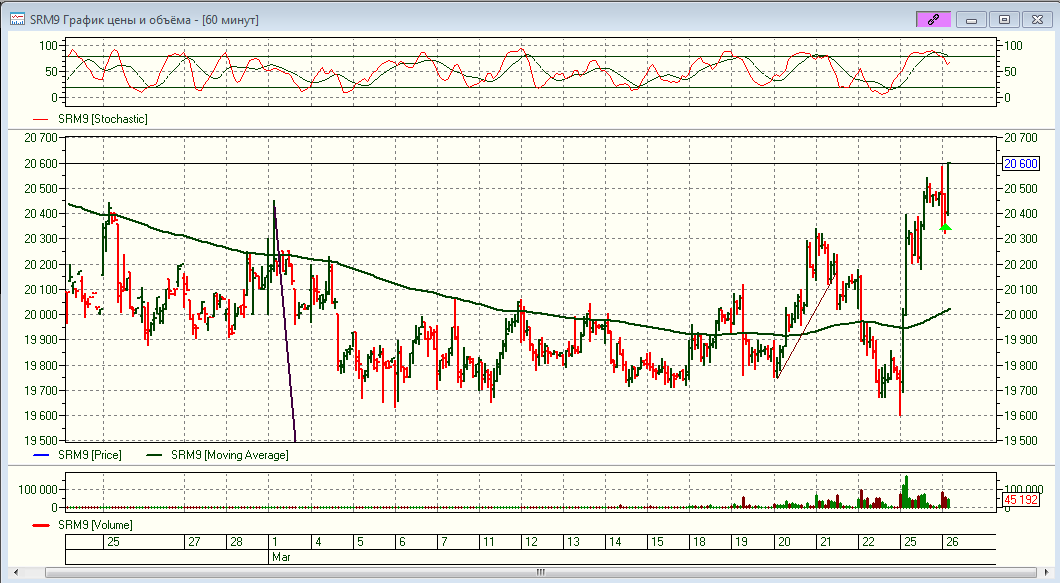Click the horizontal scrollbar thumb
This screenshot has height=583, width=1060.
coord(540,573)
